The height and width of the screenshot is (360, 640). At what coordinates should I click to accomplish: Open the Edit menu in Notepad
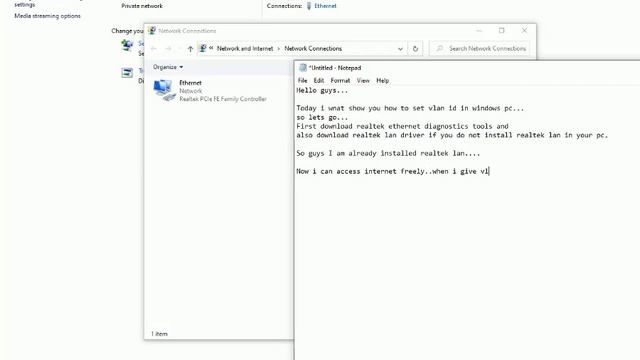pyautogui.click(x=319, y=80)
